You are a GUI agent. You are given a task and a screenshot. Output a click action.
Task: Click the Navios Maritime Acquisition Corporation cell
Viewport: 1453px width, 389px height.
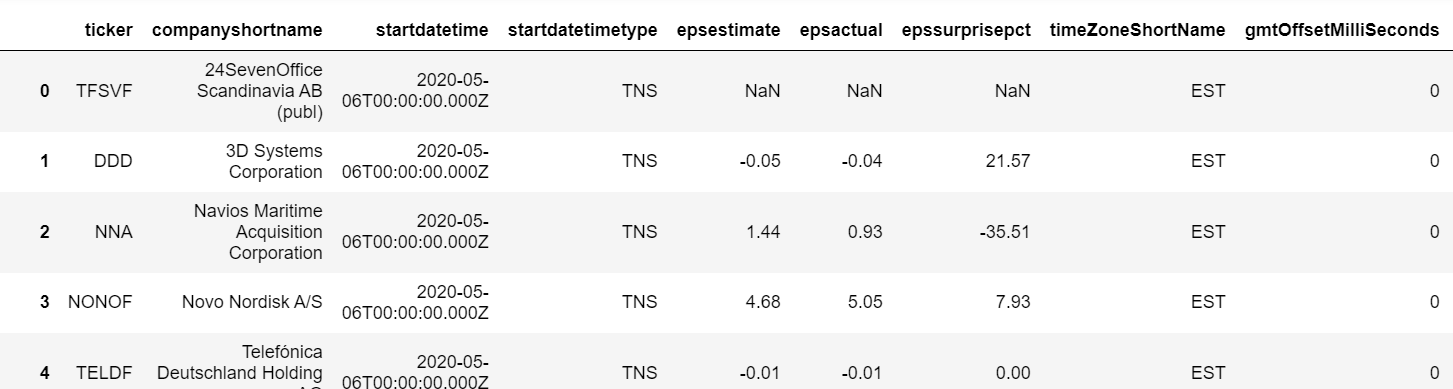(258, 232)
